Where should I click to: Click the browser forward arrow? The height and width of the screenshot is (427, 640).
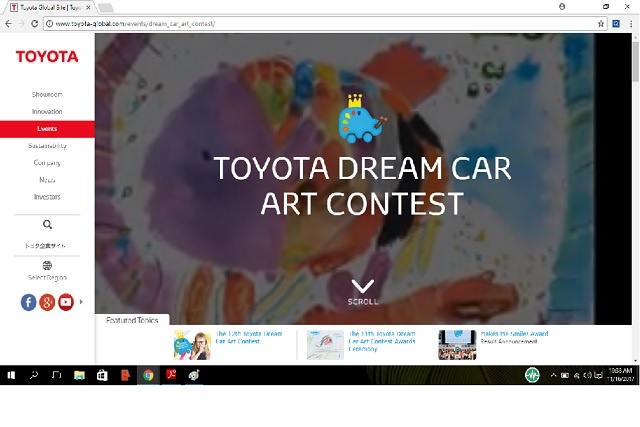(x=21, y=24)
